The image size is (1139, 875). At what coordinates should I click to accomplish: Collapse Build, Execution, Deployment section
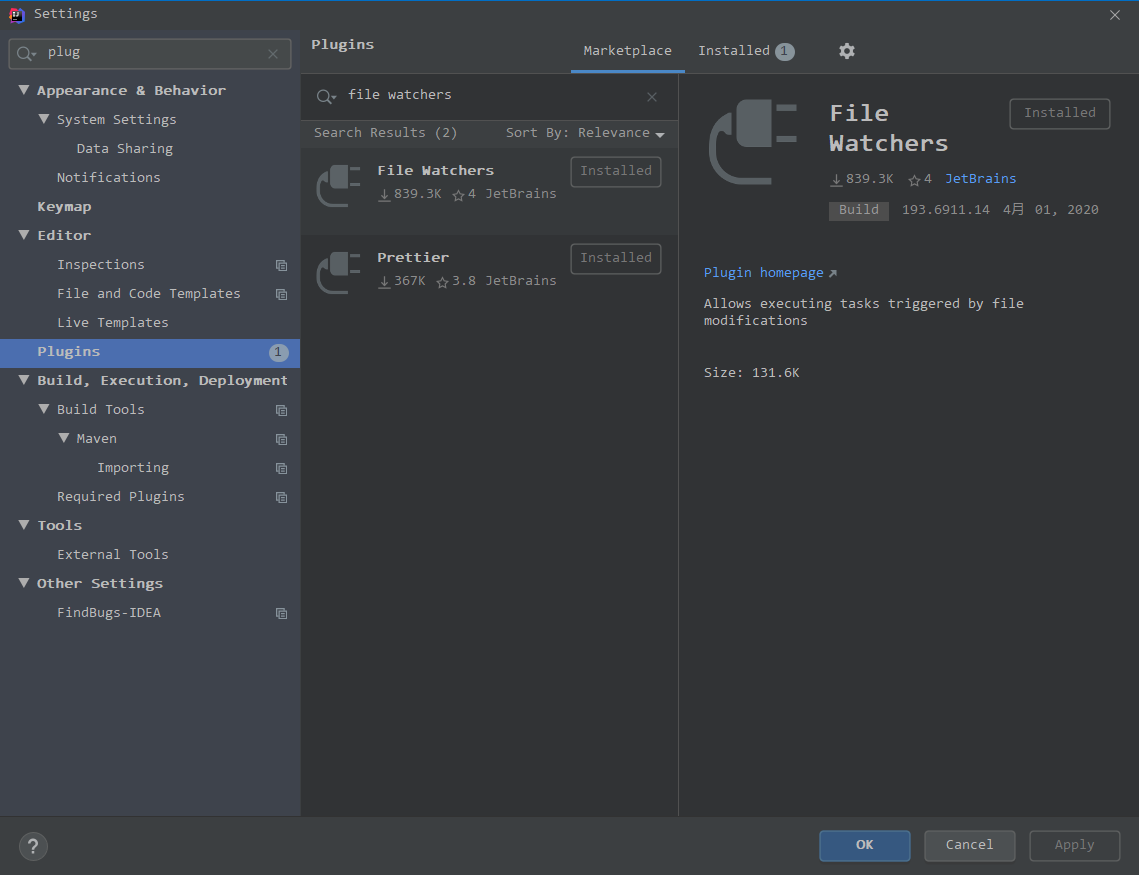24,380
